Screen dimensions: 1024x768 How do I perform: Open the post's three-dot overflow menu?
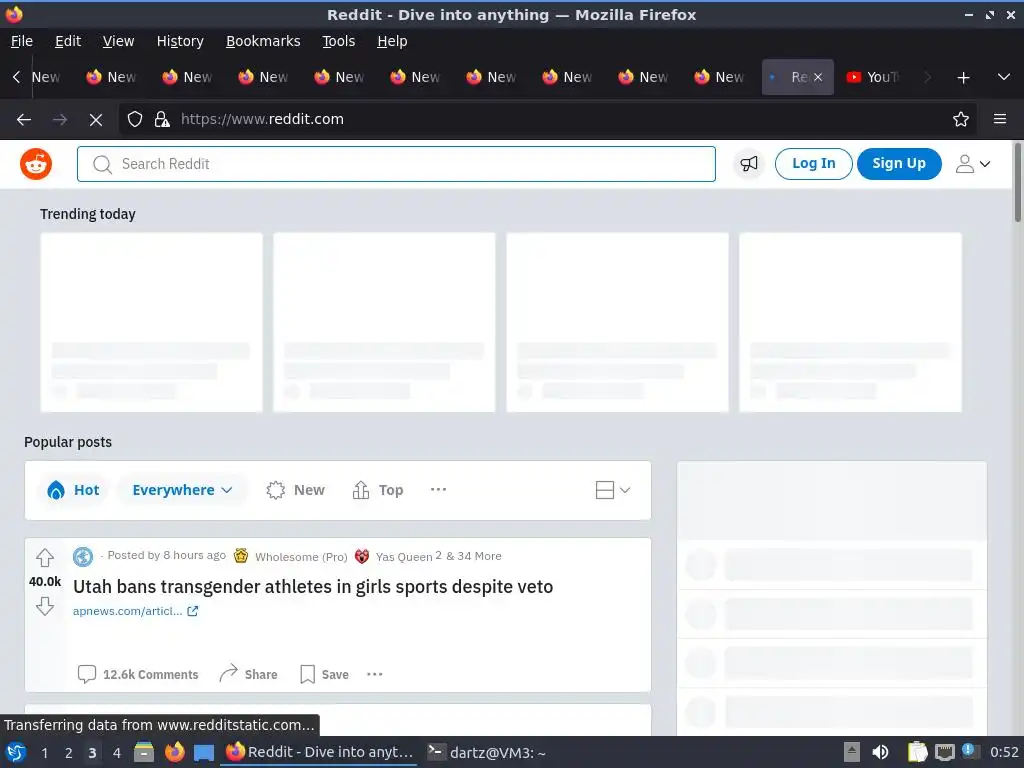pos(375,674)
